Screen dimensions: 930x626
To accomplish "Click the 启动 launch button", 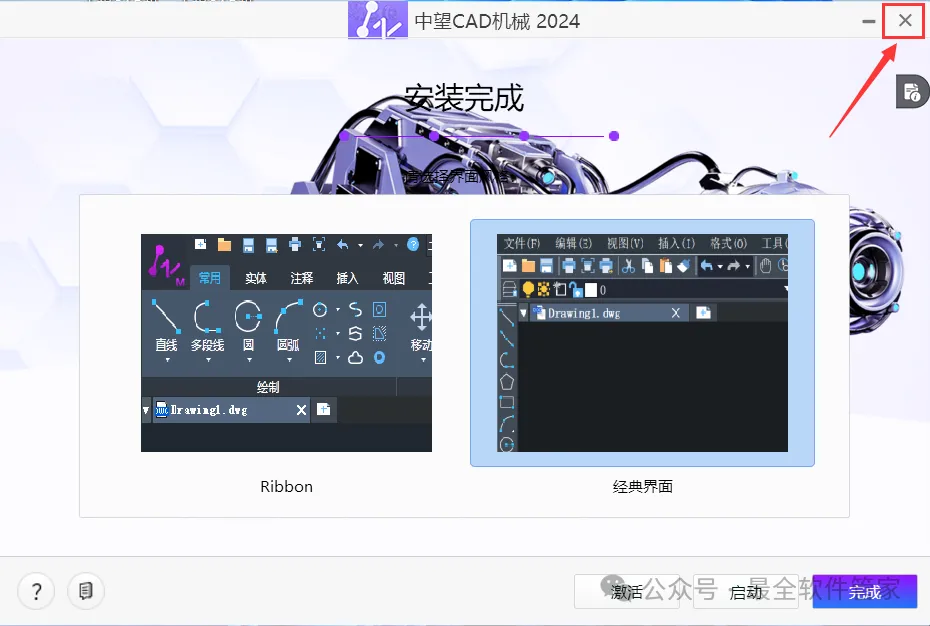I will click(x=746, y=592).
